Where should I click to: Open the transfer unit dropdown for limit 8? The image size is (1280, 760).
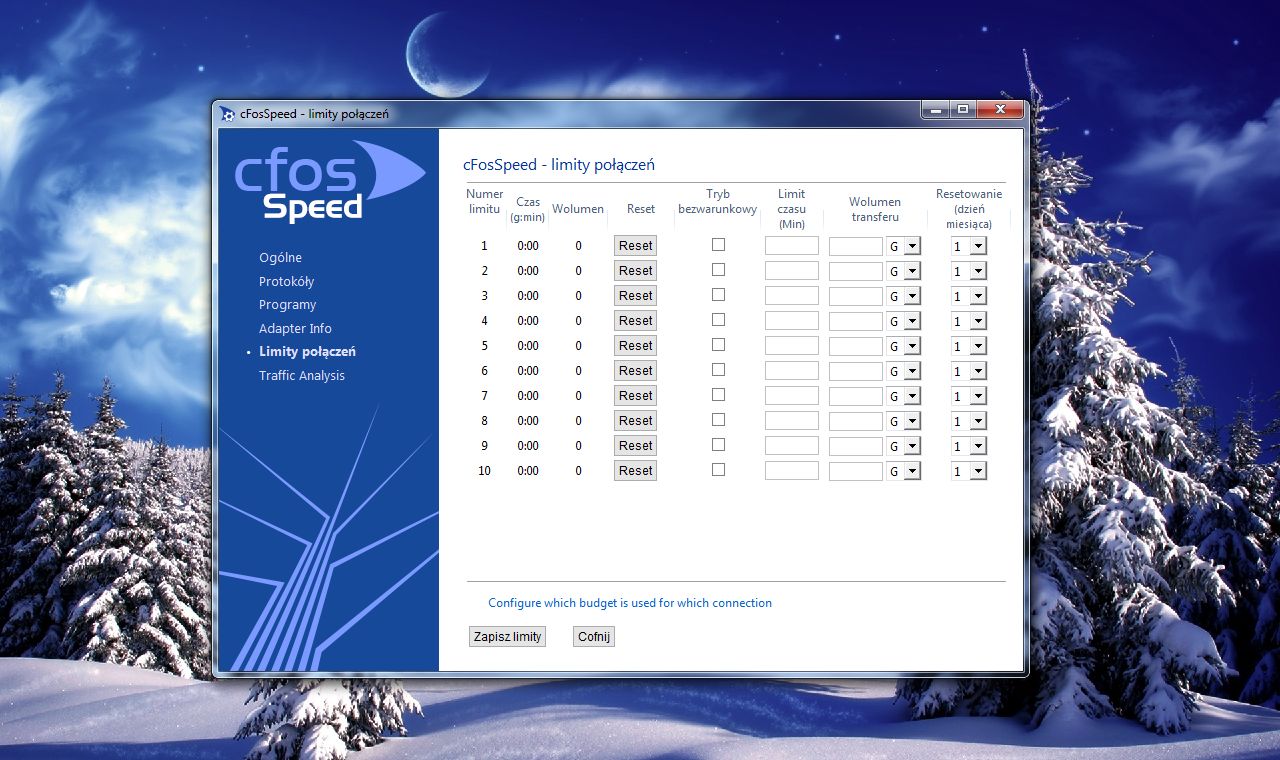click(x=904, y=421)
